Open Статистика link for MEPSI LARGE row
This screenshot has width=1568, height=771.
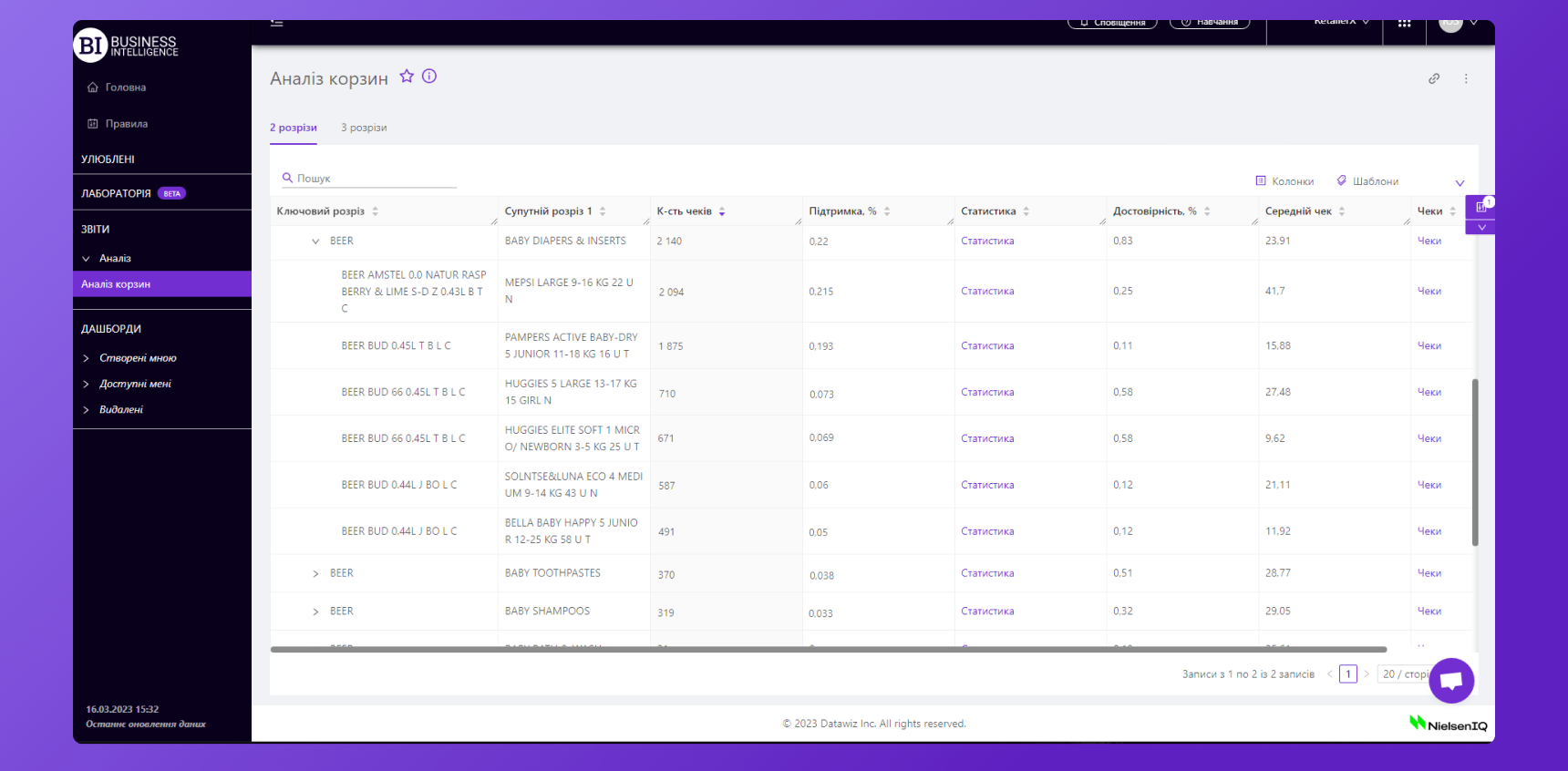pos(987,291)
